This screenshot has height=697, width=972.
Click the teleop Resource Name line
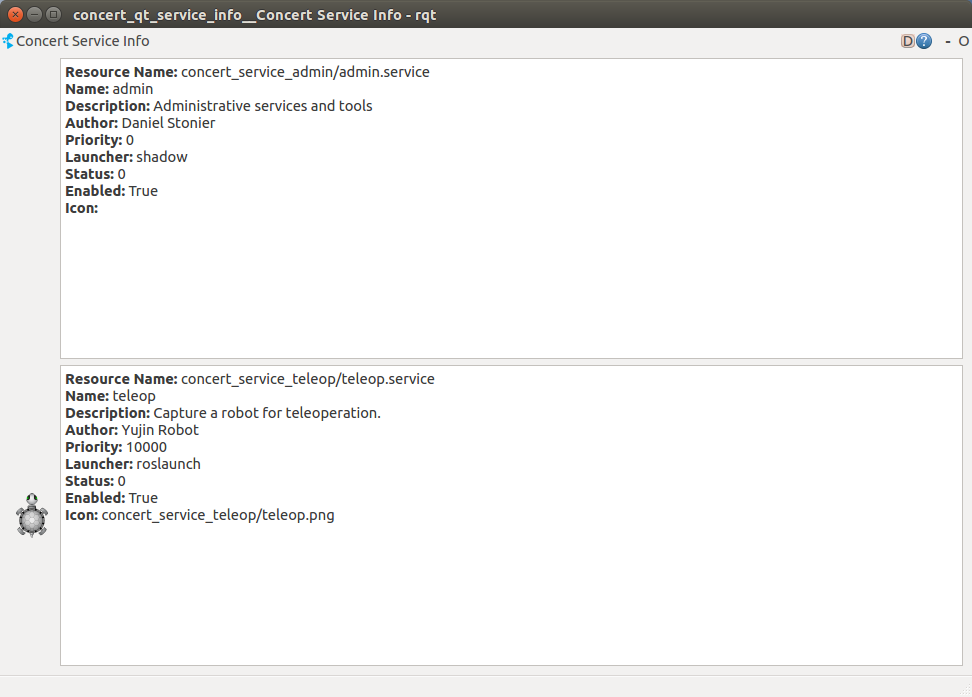[250, 379]
